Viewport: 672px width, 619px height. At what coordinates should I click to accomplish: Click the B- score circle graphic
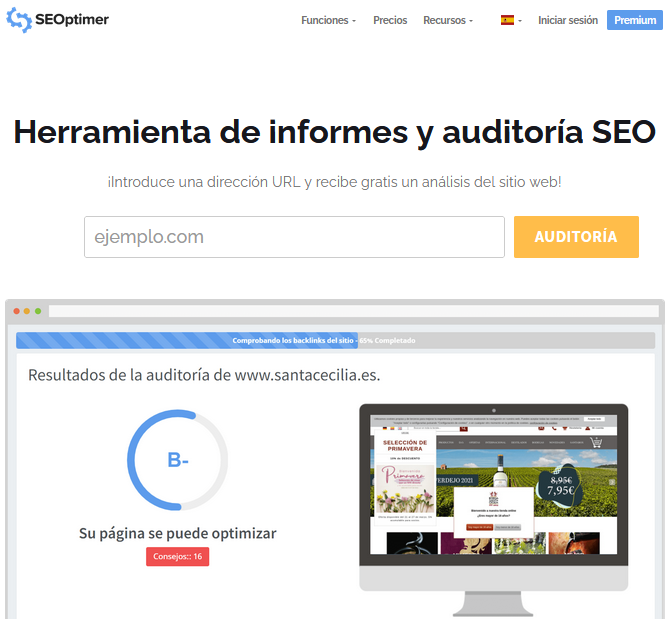(177, 460)
